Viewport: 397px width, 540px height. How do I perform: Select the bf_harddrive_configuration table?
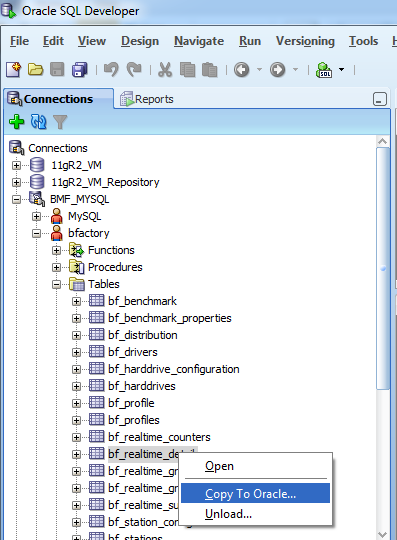click(174, 369)
